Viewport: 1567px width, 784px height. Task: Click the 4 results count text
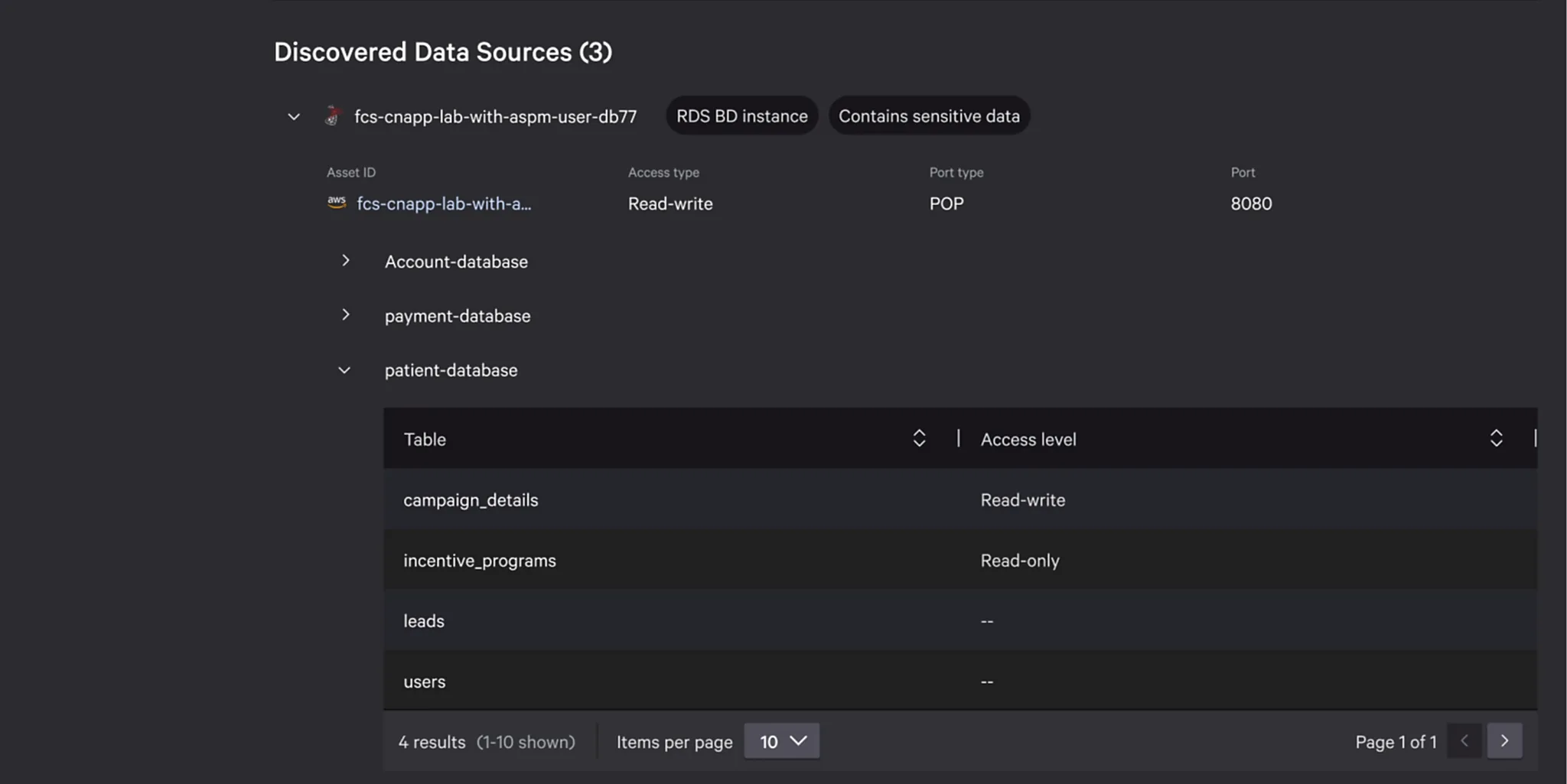[x=432, y=742]
